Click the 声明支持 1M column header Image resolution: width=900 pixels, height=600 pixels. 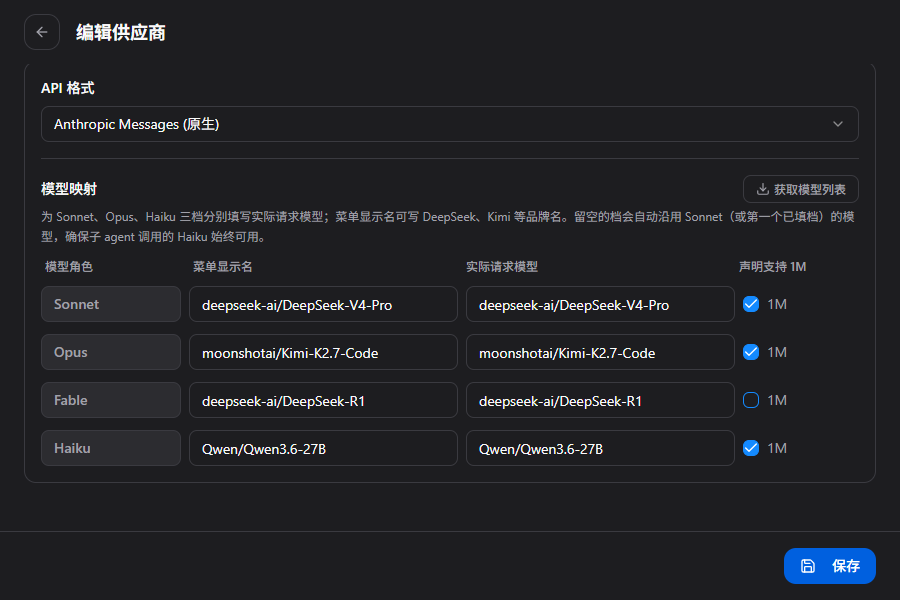772,266
